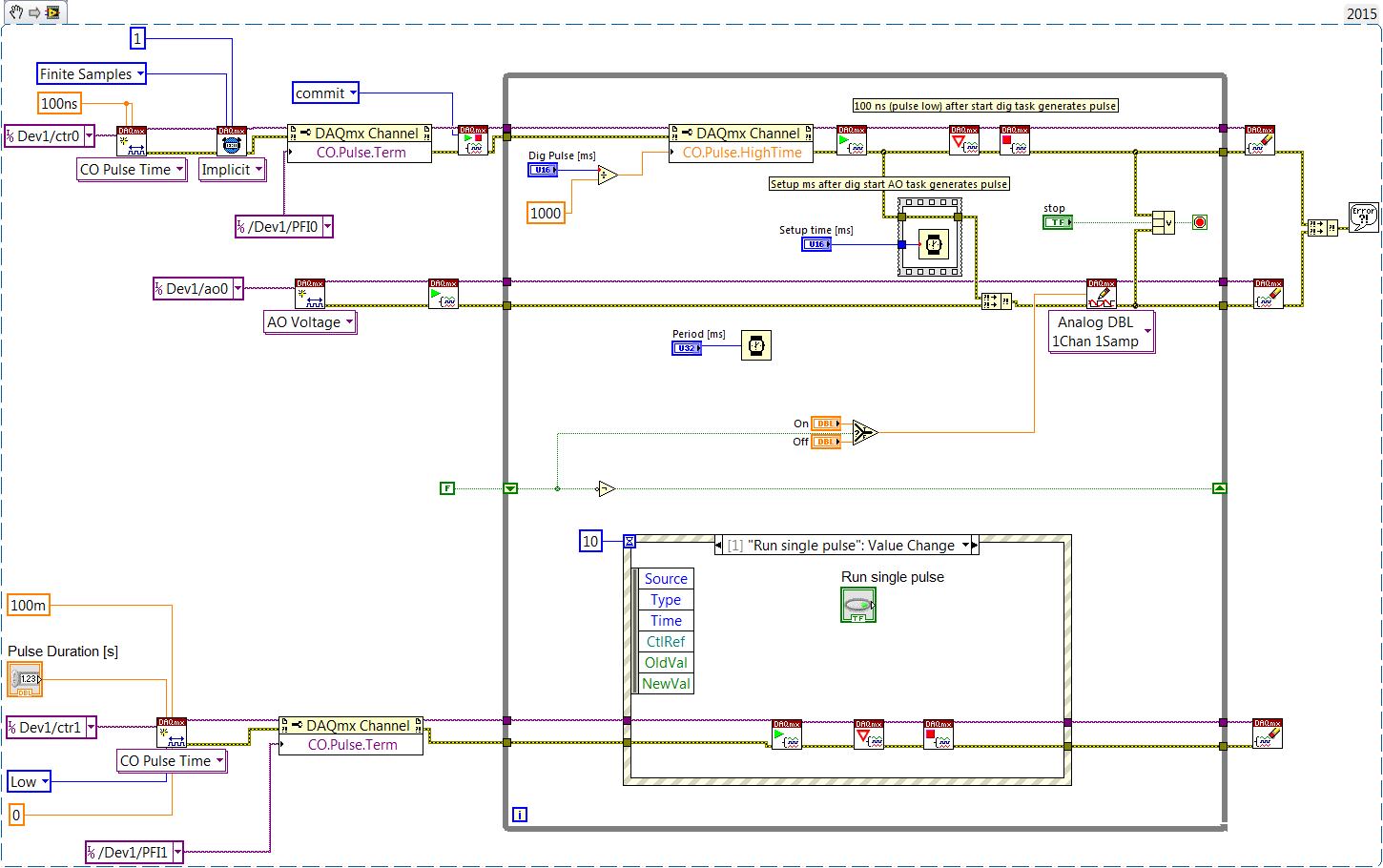Open the Dev1/ctr0 channel dropdown

tap(89, 135)
